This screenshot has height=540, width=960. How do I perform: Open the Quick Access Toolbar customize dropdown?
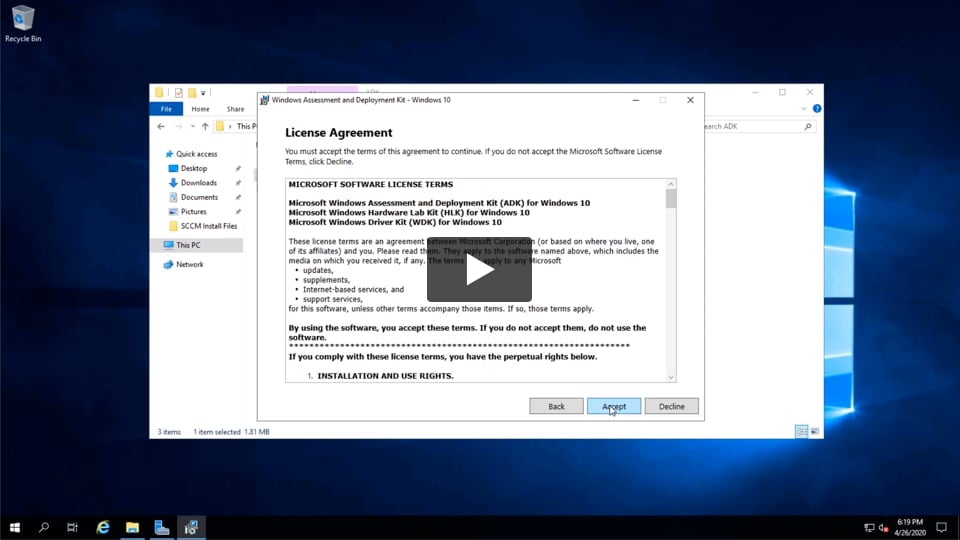point(203,93)
